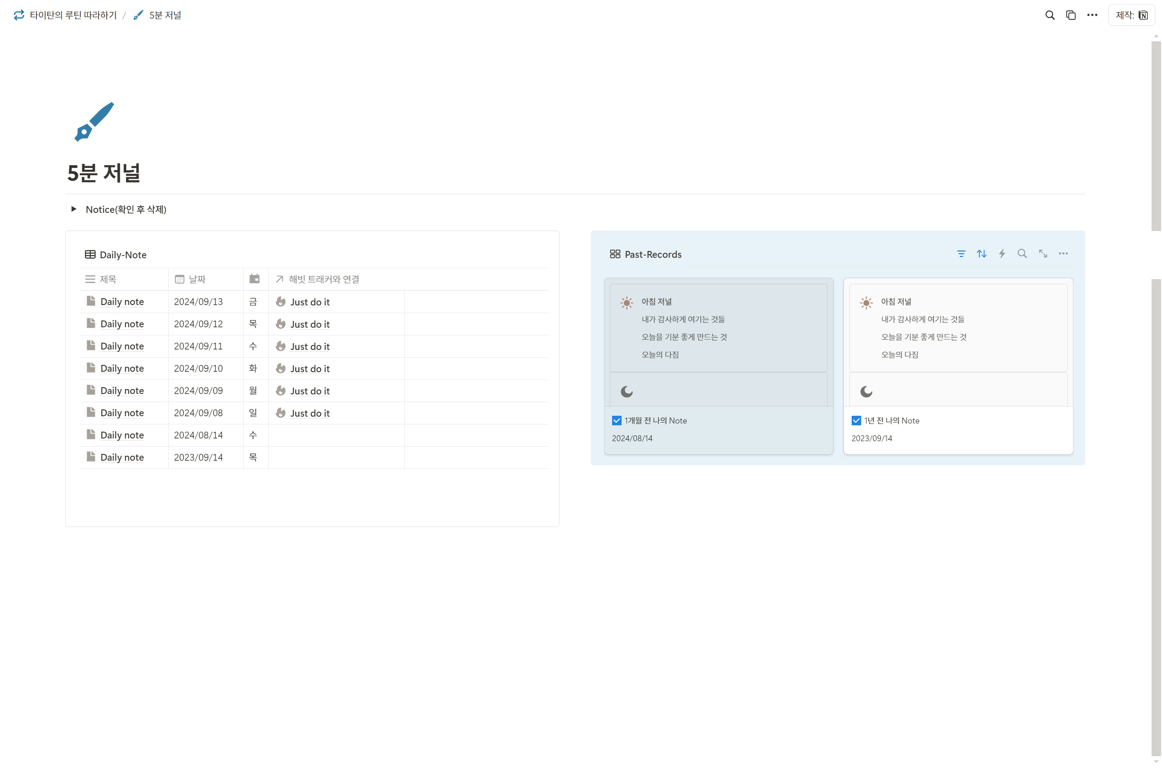Click the blue fountain pen page icon
Viewport: 1162px width, 768px height.
coord(94,122)
